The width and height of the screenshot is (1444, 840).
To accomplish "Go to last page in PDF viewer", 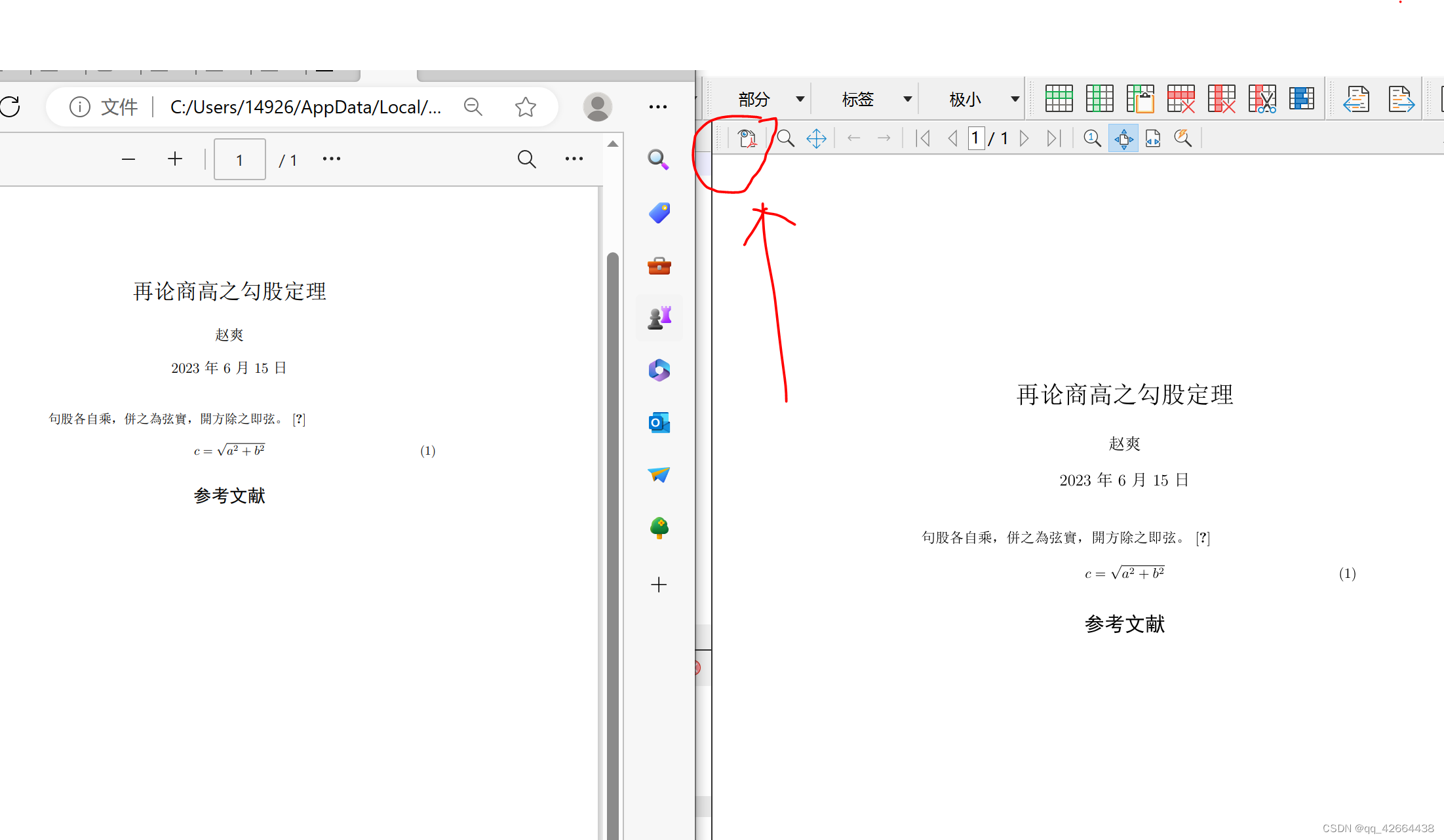I will [1053, 138].
